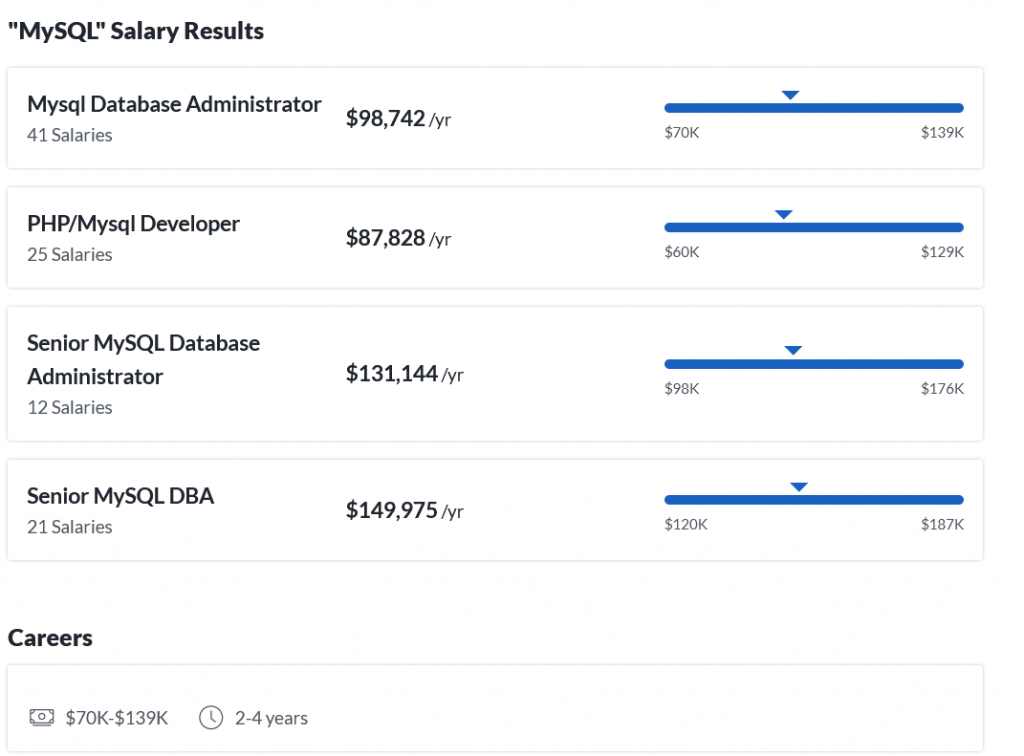The image size is (1024, 756).
Task: Click the Careers section heading
Action: coord(50,638)
